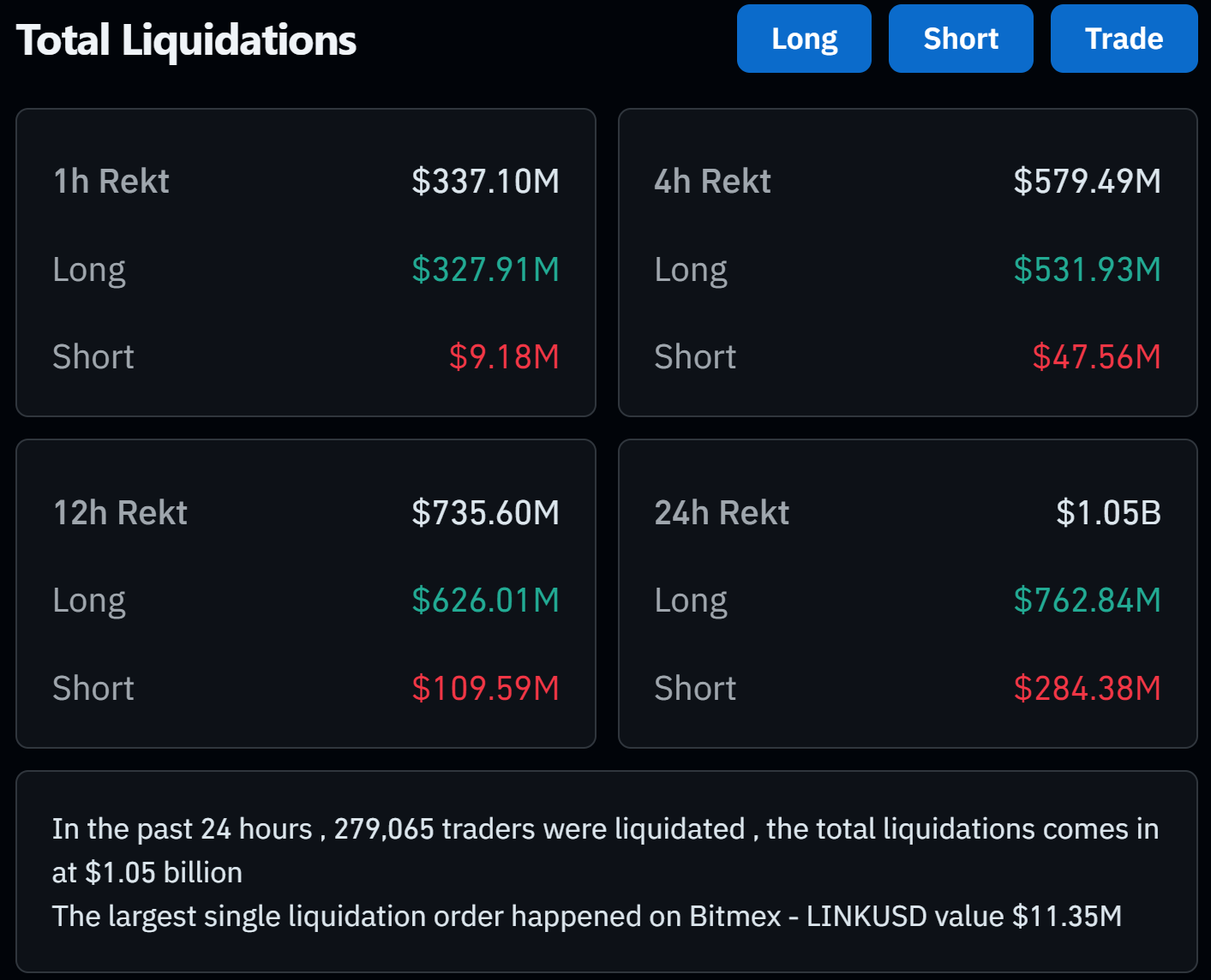Select the 1h Rekt label

(x=111, y=182)
